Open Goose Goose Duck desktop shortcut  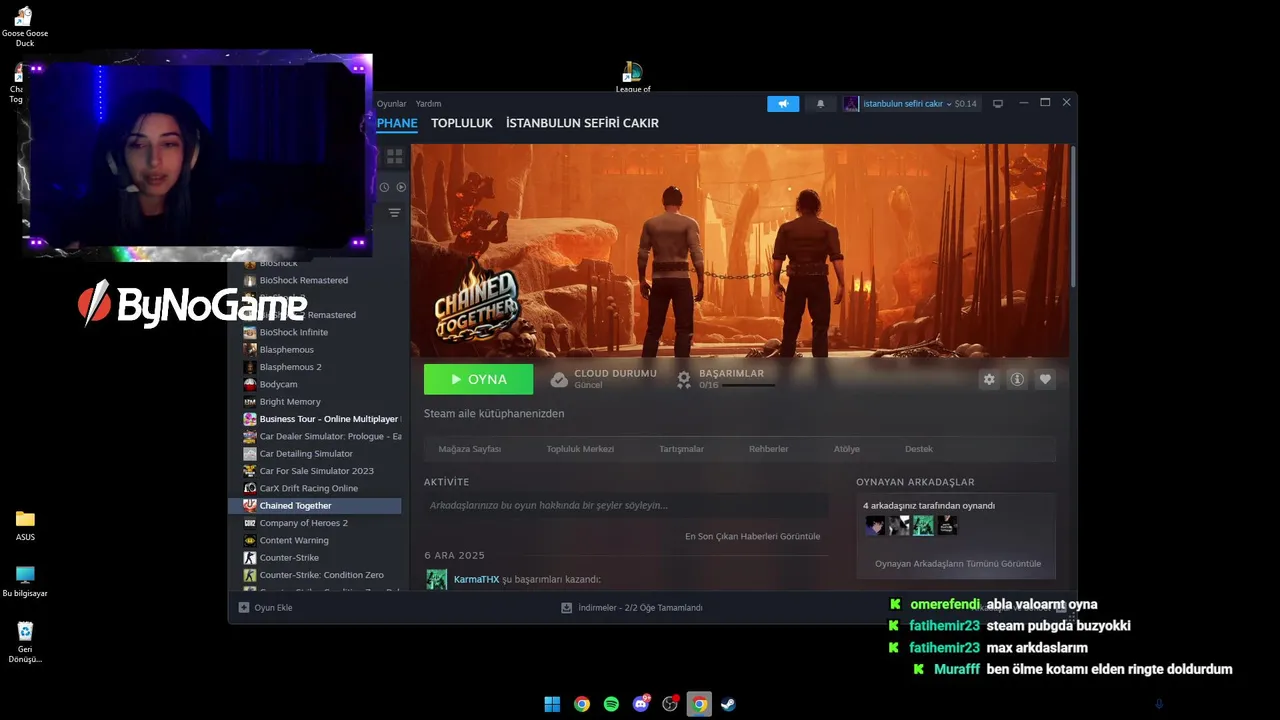25,27
